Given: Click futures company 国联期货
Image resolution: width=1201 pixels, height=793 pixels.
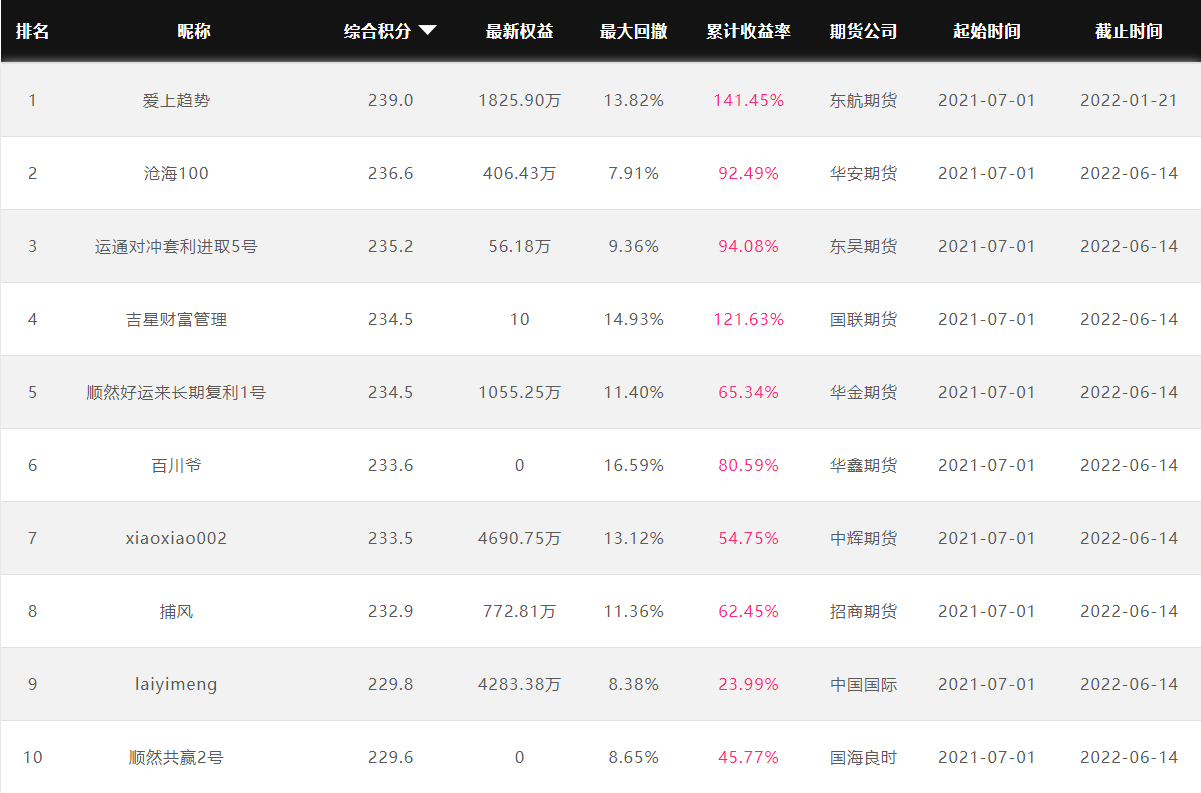Looking at the screenshot, I should click(864, 319).
